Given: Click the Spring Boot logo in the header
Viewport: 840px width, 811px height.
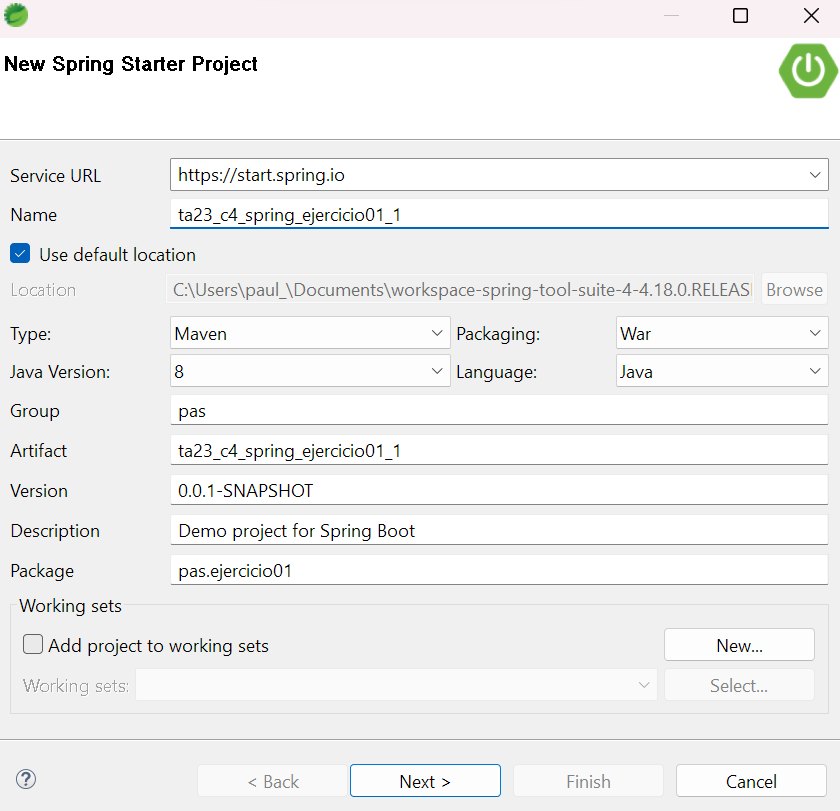Looking at the screenshot, I should tap(808, 71).
